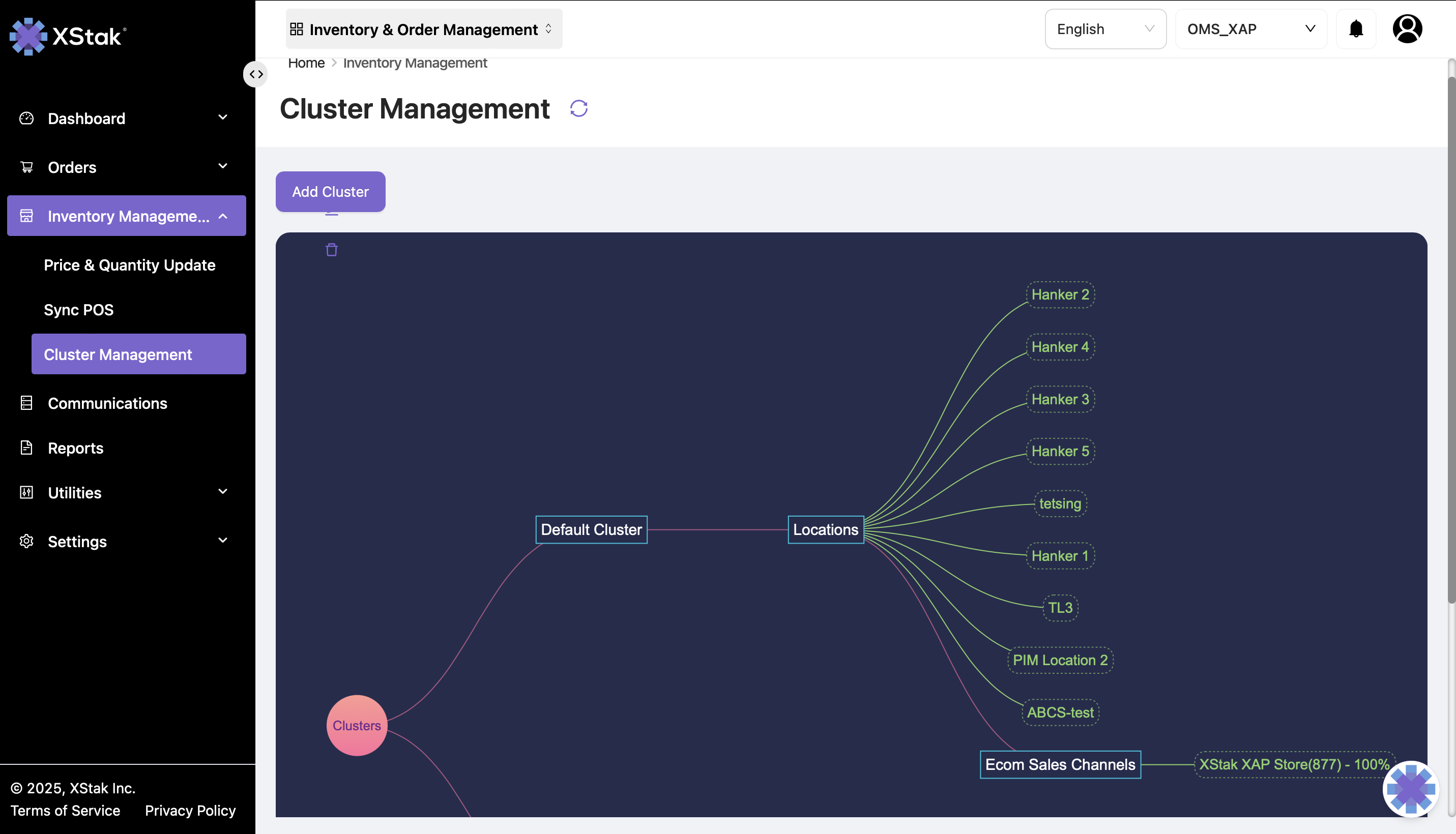Open the notifications bell

[x=1356, y=28]
